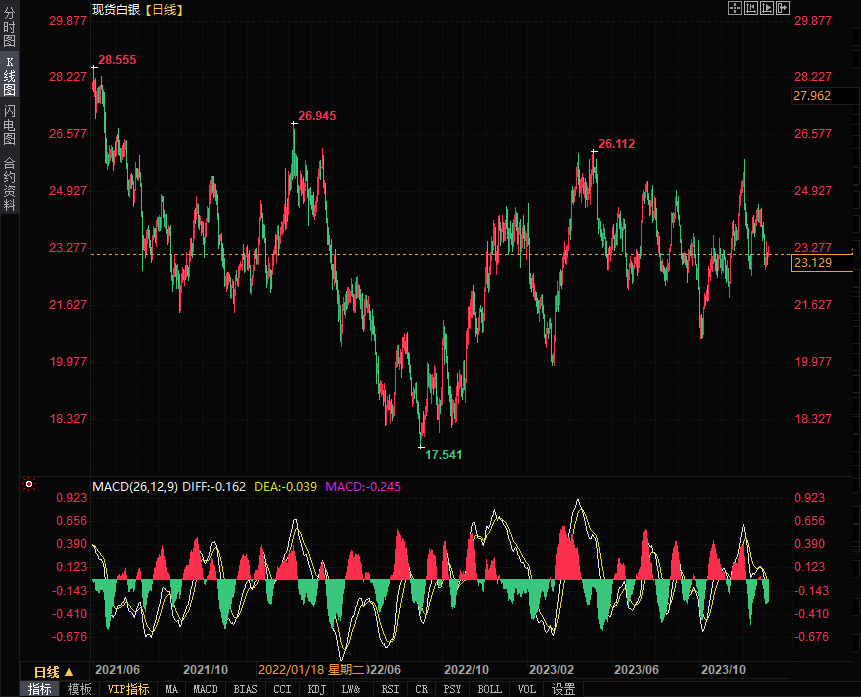Apply the RSI indicator
This screenshot has height=697, width=861.
tap(390, 689)
